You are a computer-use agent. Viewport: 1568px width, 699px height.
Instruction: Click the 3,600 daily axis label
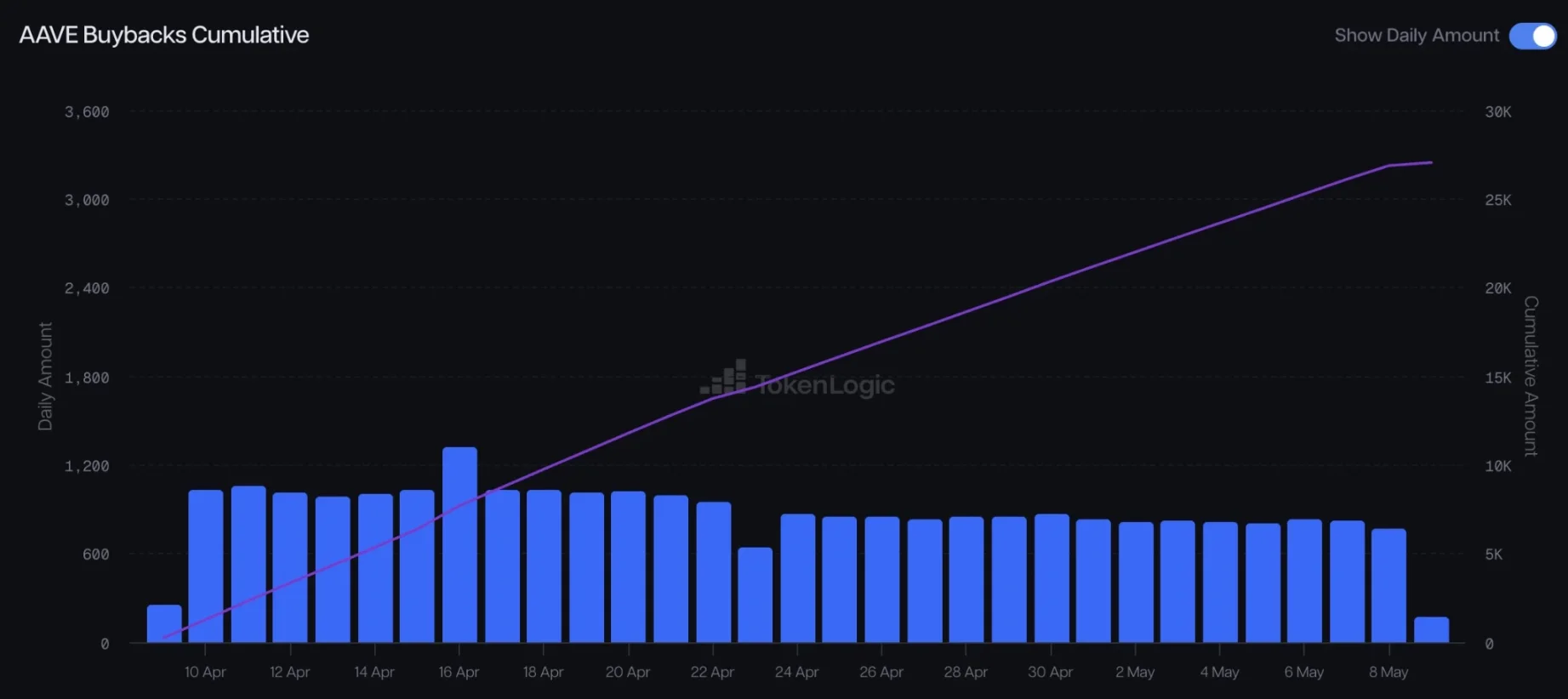pos(87,112)
